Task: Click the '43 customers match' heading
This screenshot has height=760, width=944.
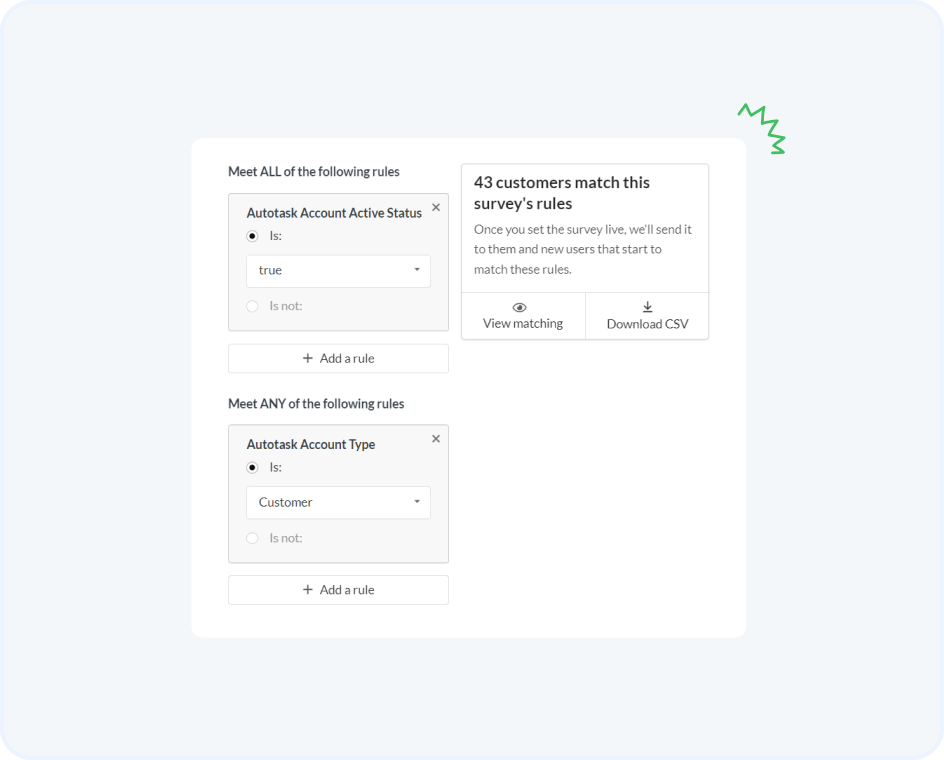Action: (x=562, y=193)
